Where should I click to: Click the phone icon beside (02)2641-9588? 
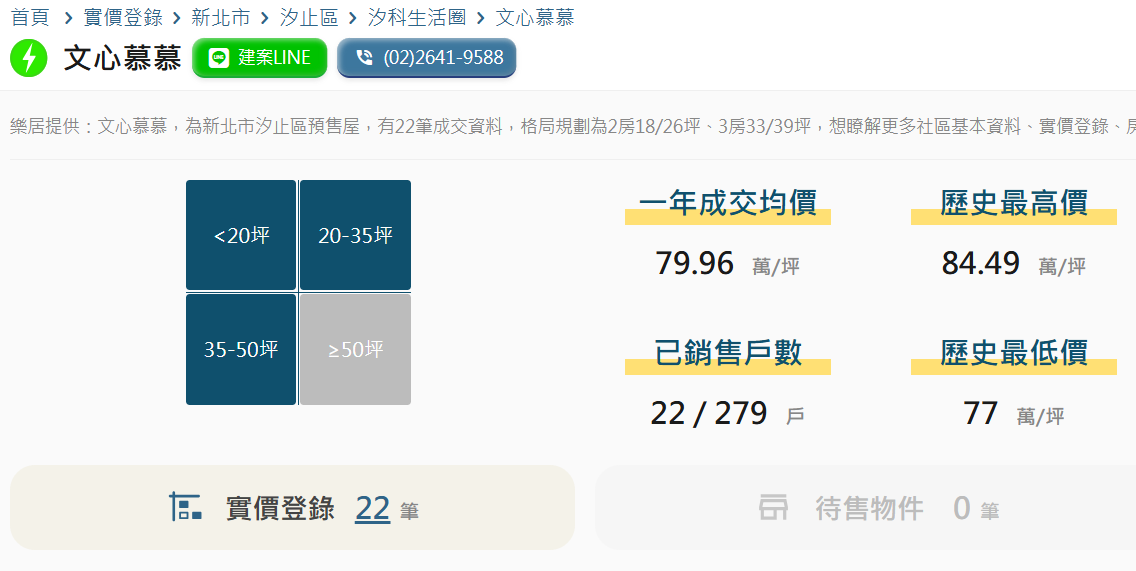[x=364, y=58]
